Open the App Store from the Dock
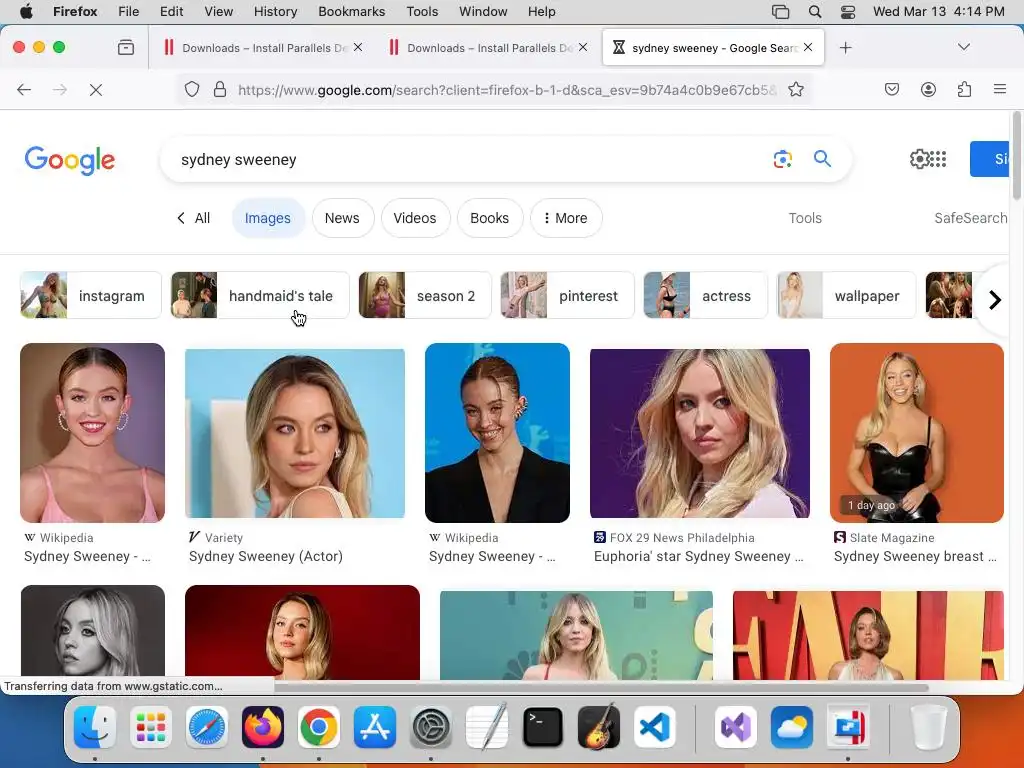The height and width of the screenshot is (768, 1024). click(375, 727)
